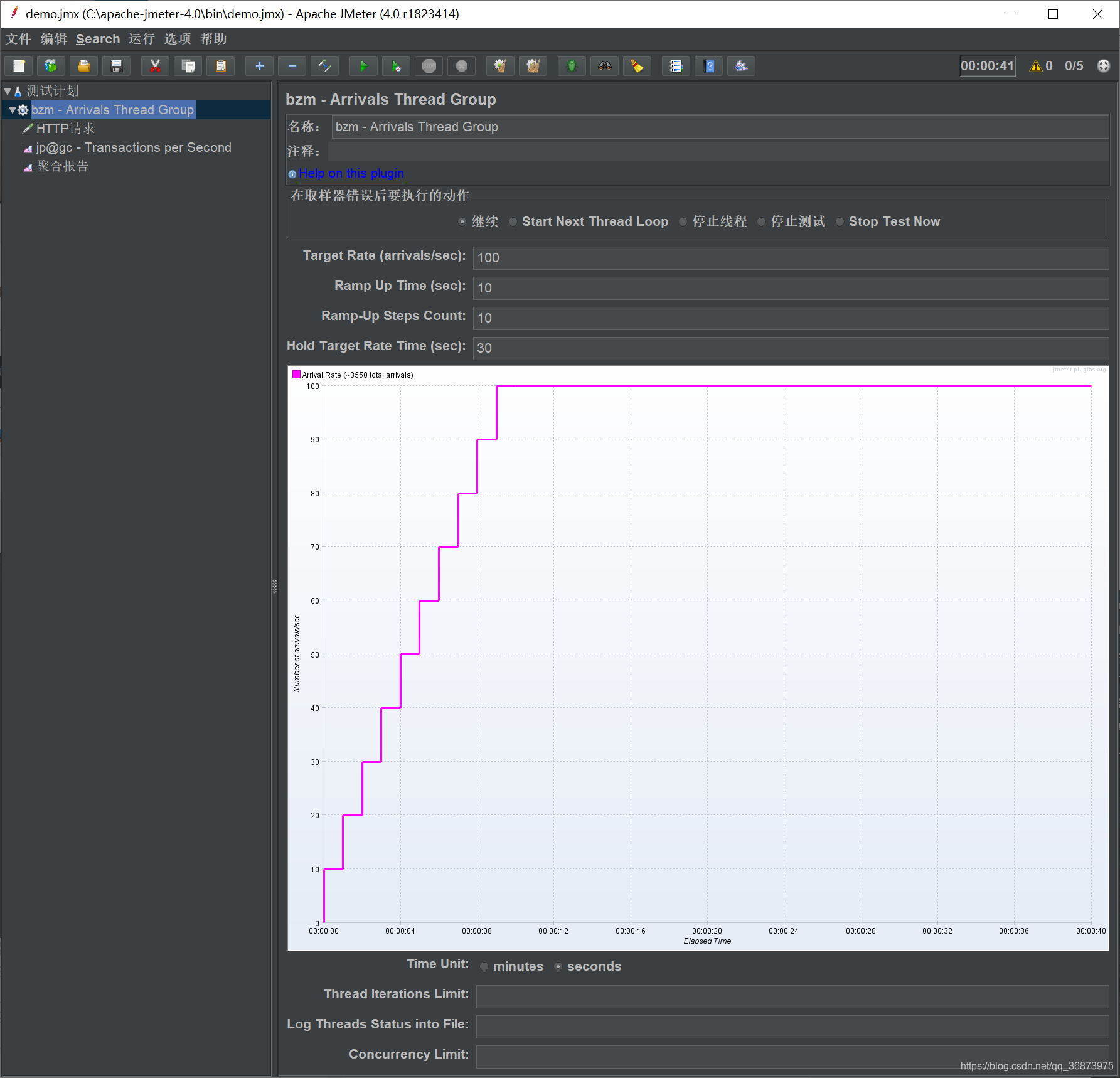The height and width of the screenshot is (1078, 1120).
Task: Select 聚合报告 in the tree
Action: (62, 166)
